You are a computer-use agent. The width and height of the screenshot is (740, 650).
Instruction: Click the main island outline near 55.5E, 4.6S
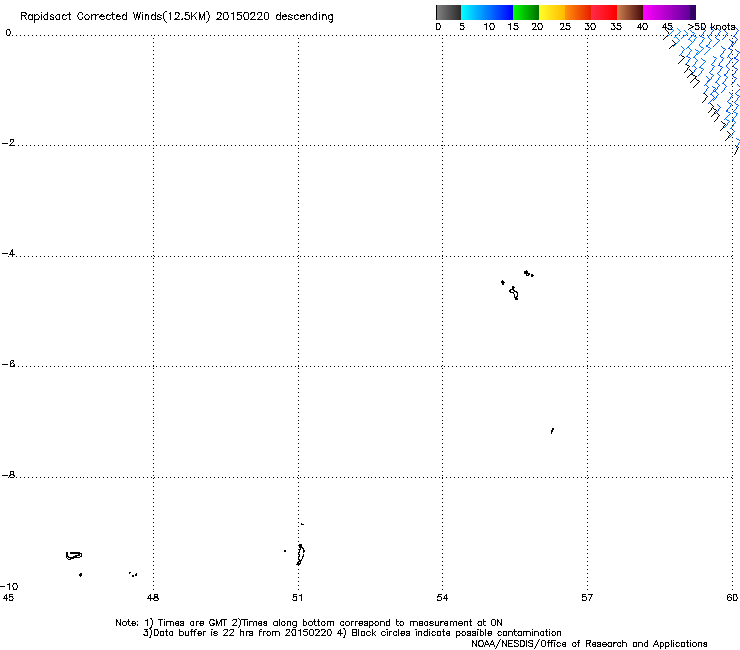point(514,293)
